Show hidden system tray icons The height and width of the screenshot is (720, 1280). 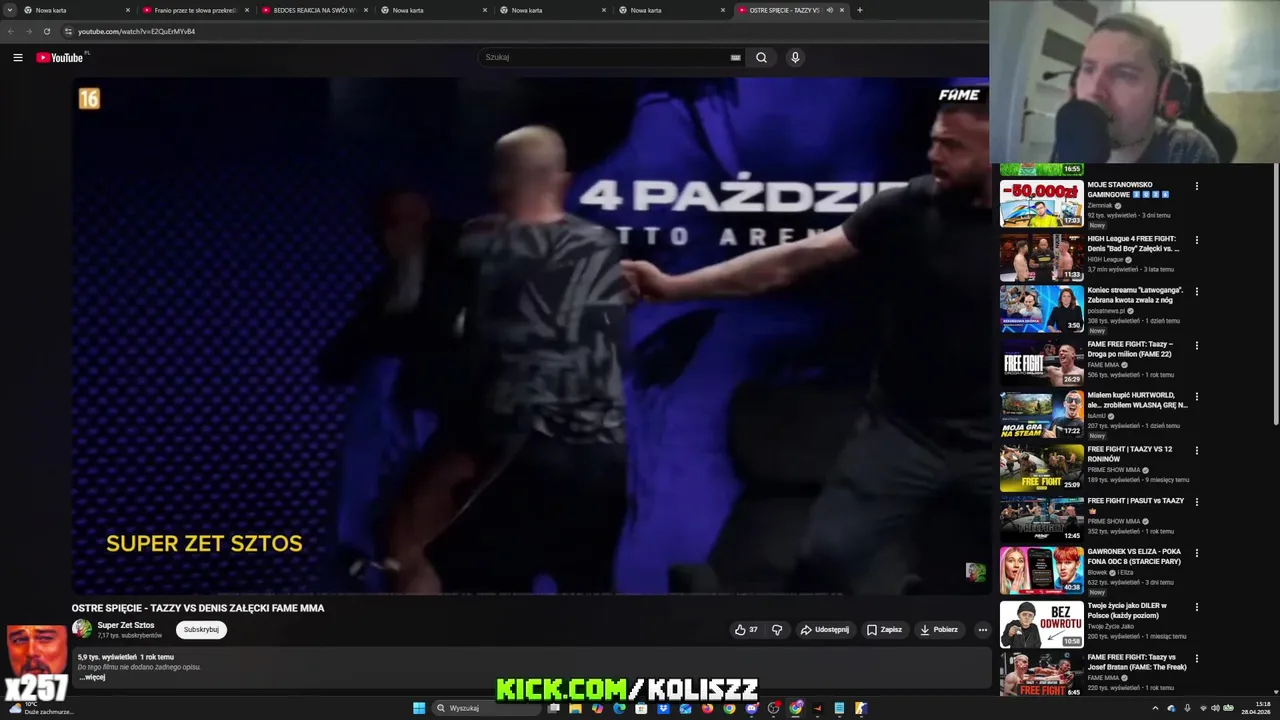tap(1155, 708)
